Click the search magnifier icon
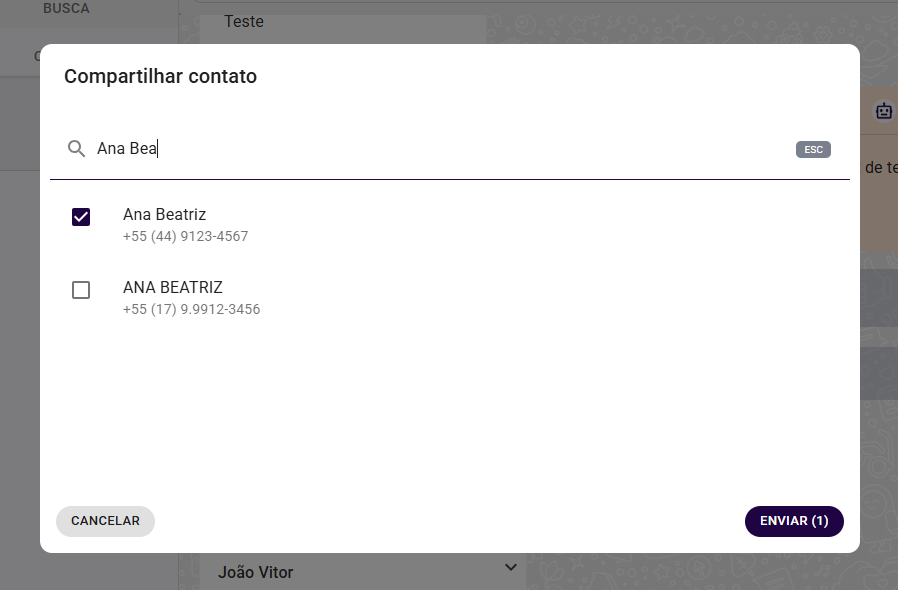Image resolution: width=898 pixels, height=590 pixels. 76,148
